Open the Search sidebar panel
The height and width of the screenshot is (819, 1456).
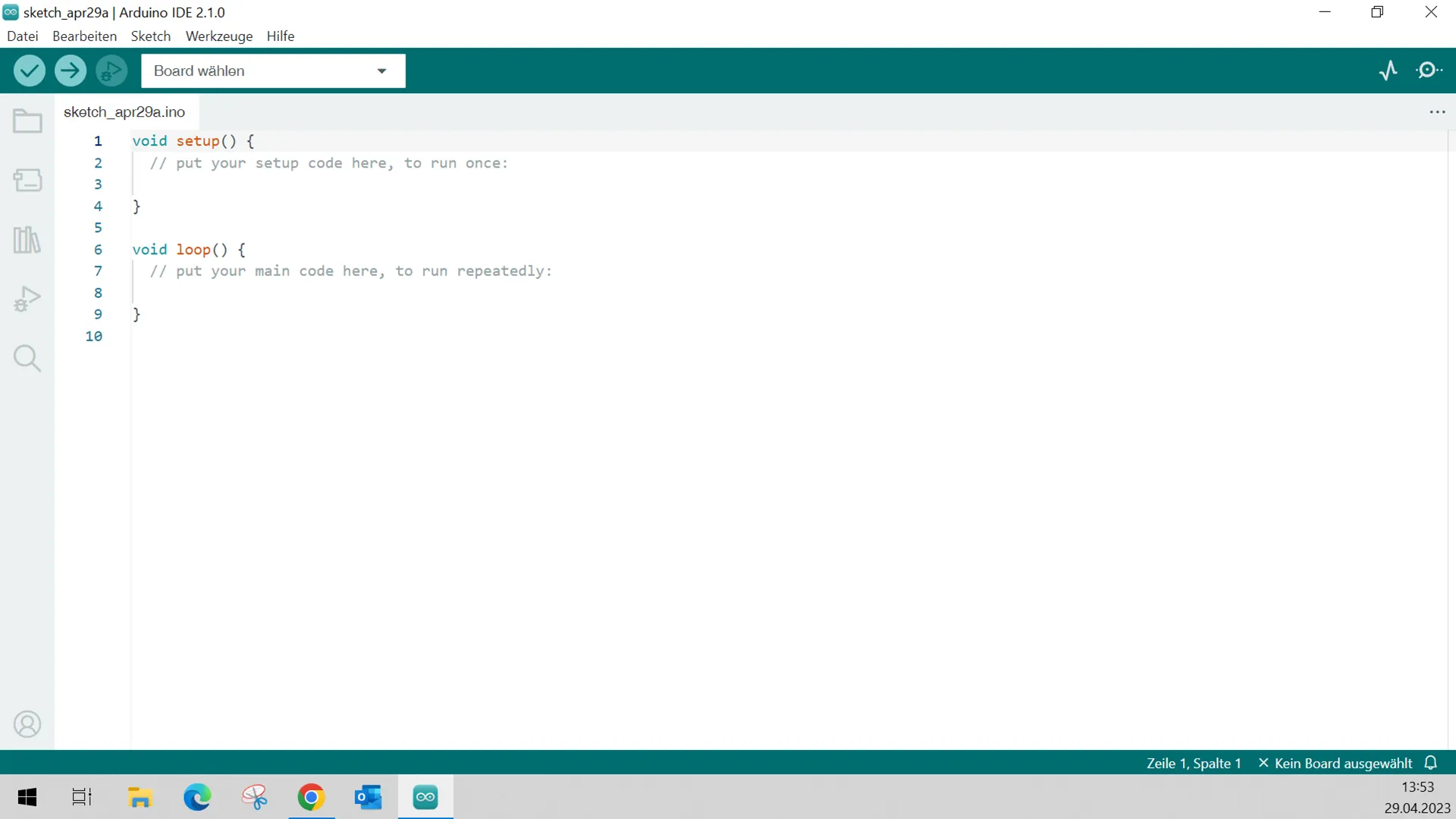coord(27,358)
